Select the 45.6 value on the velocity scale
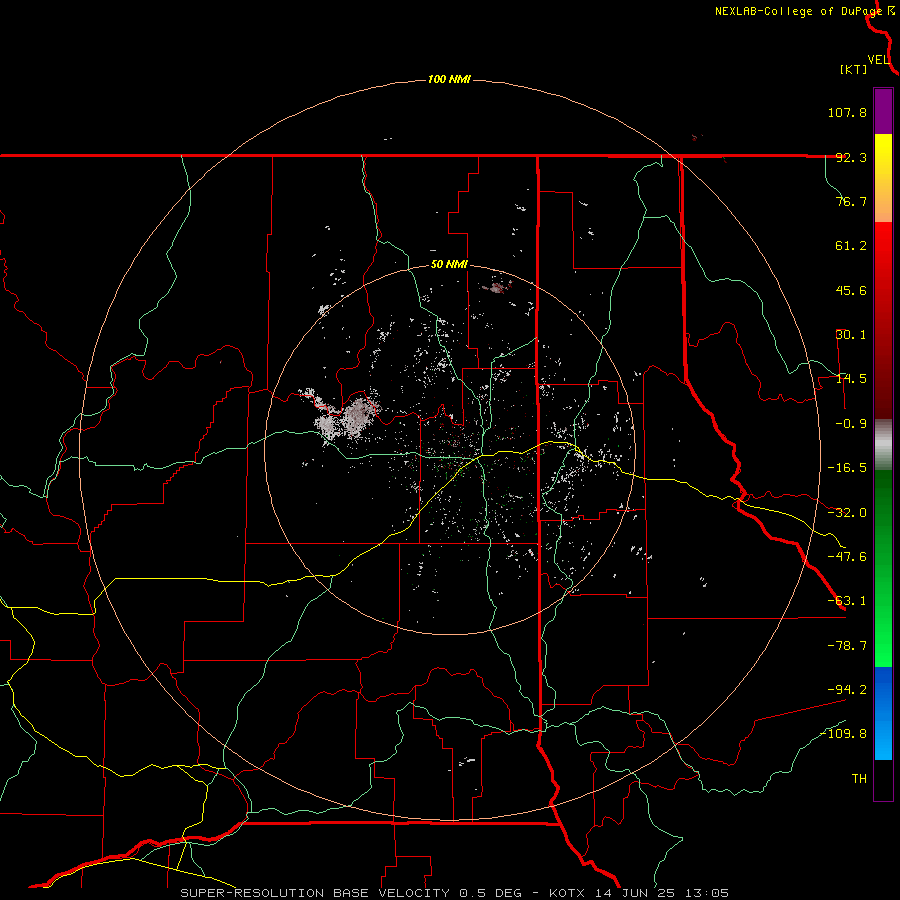The width and height of the screenshot is (900, 900). 851,290
